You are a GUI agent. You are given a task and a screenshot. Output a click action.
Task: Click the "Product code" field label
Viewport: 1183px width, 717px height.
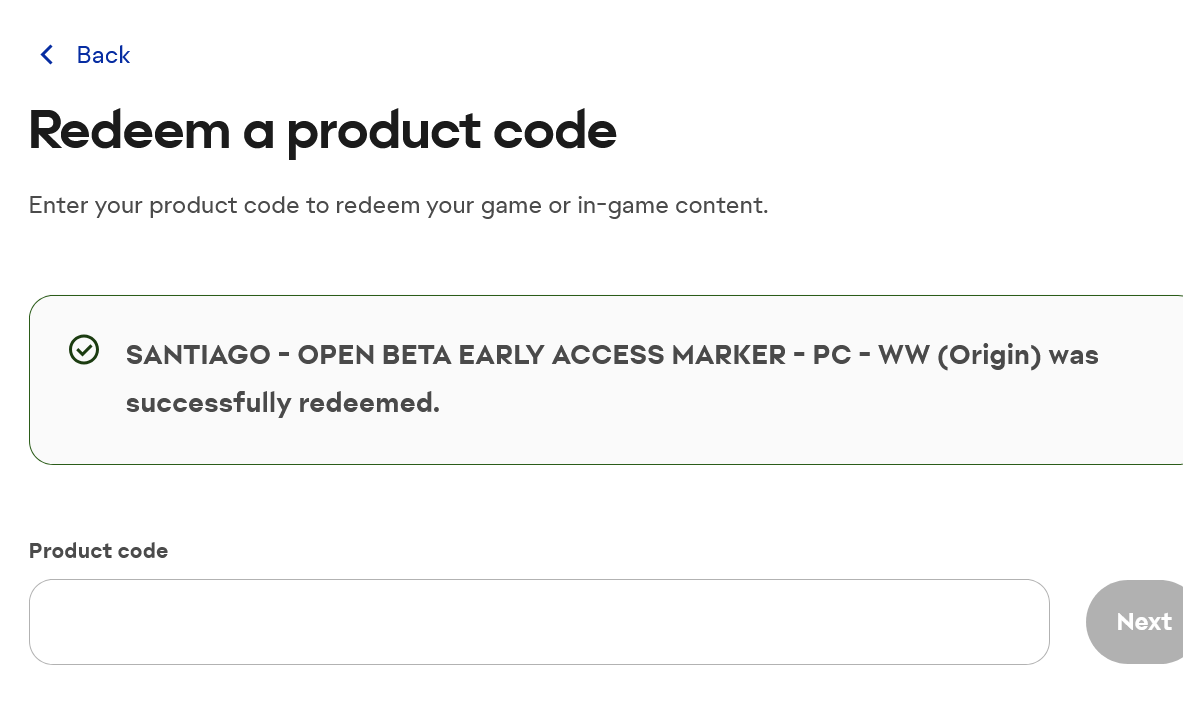pyautogui.click(x=98, y=551)
